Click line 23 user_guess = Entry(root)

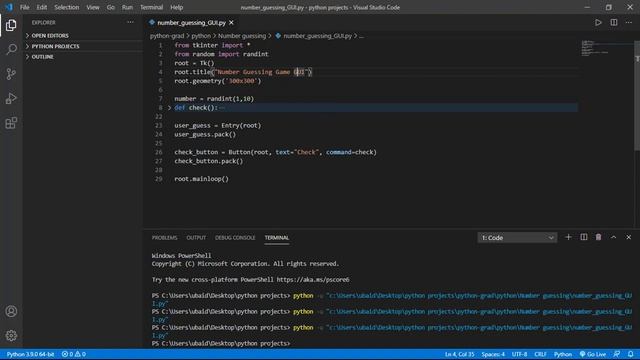(218, 126)
